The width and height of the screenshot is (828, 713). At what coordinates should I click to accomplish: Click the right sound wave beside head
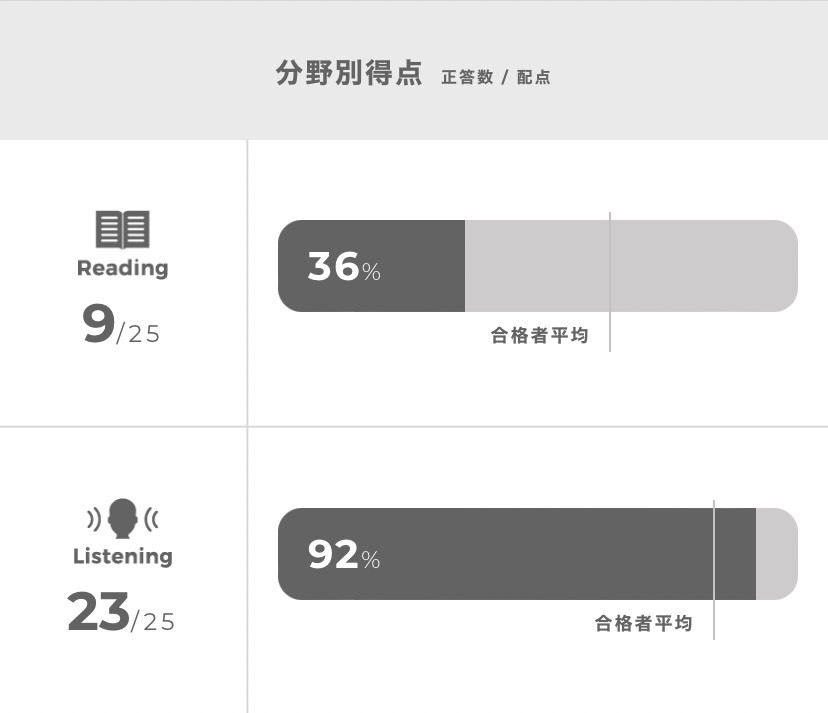(151, 519)
